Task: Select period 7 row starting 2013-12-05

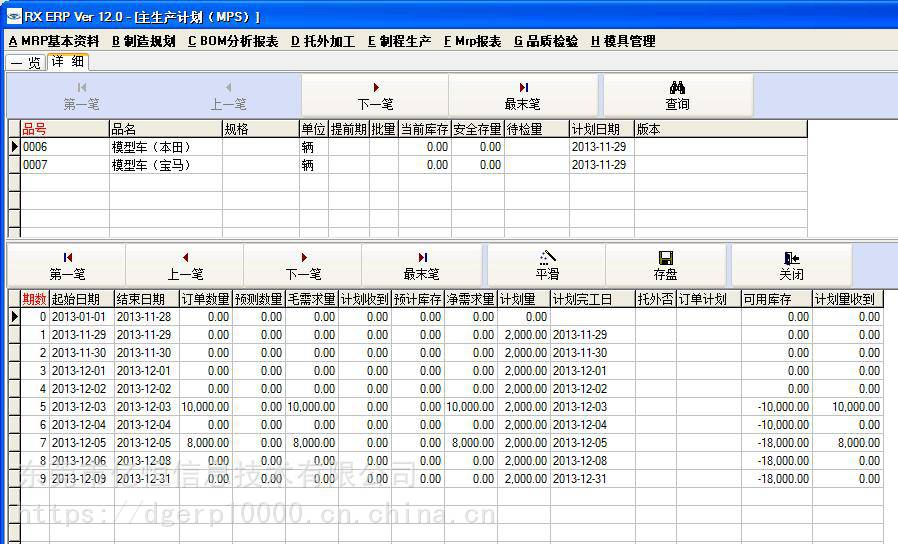Action: click(80, 443)
